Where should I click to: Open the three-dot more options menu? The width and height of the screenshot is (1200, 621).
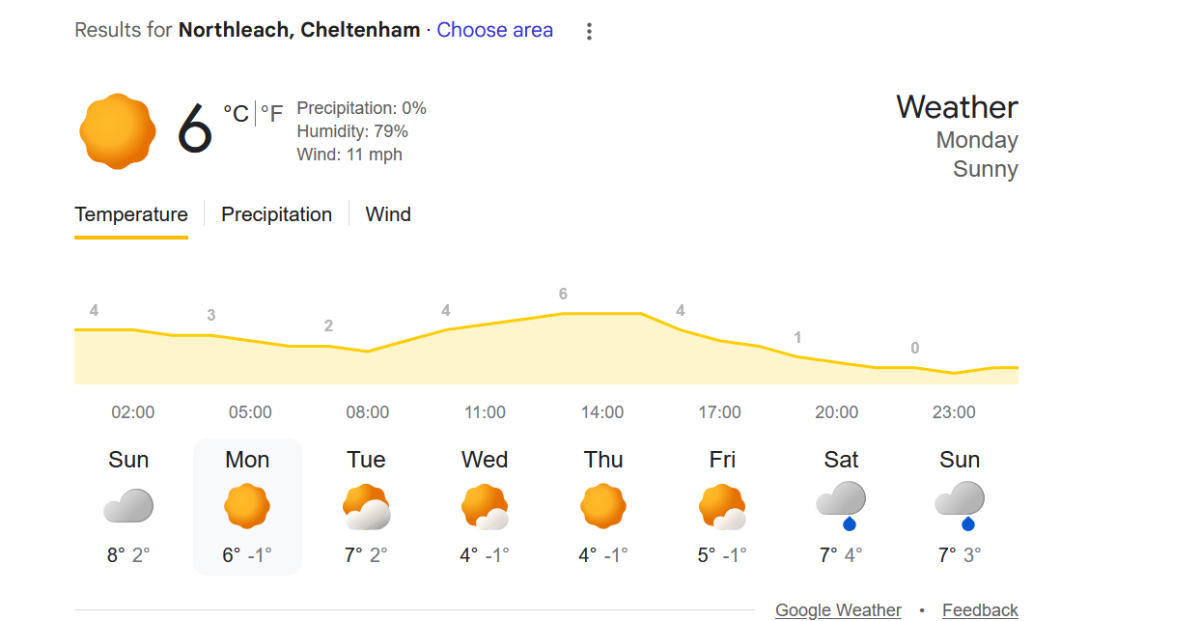tap(589, 31)
